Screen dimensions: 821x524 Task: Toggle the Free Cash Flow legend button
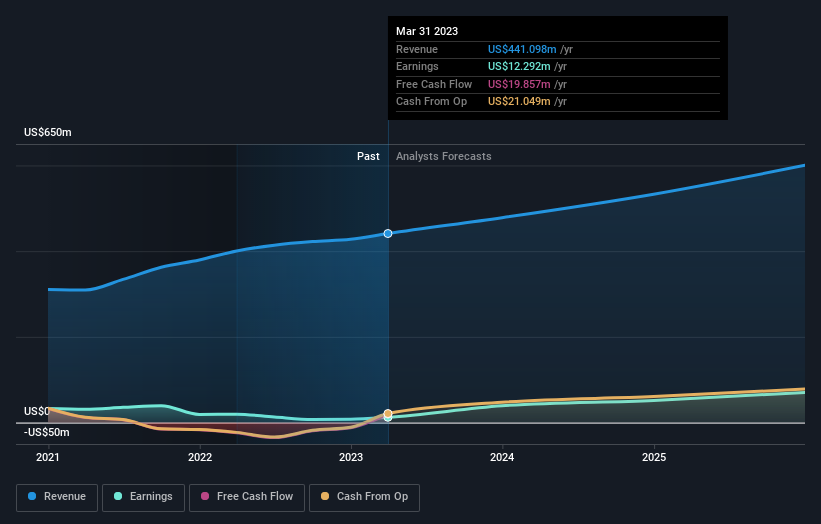(247, 497)
